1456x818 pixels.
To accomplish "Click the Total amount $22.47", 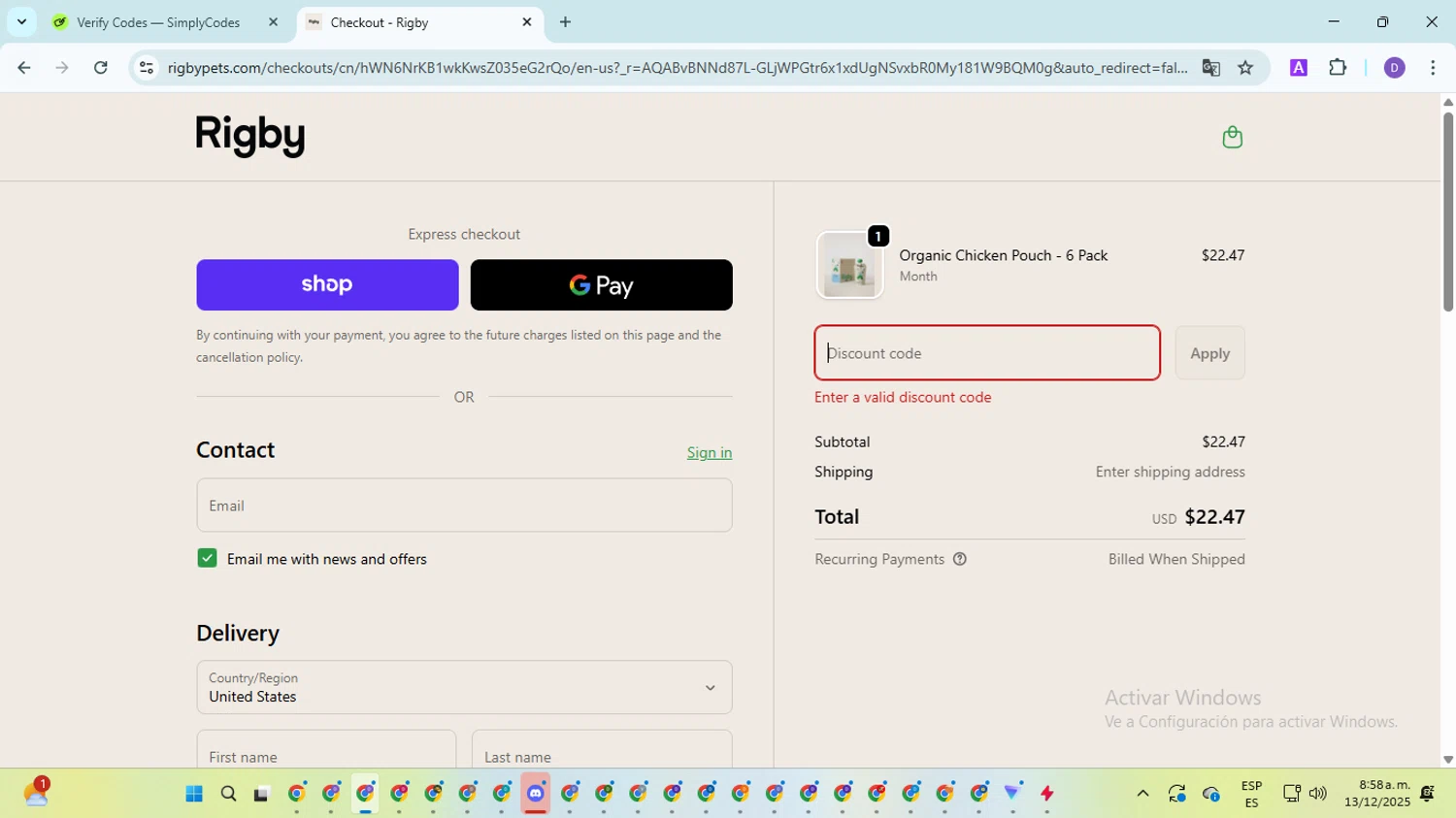I will [1214, 516].
